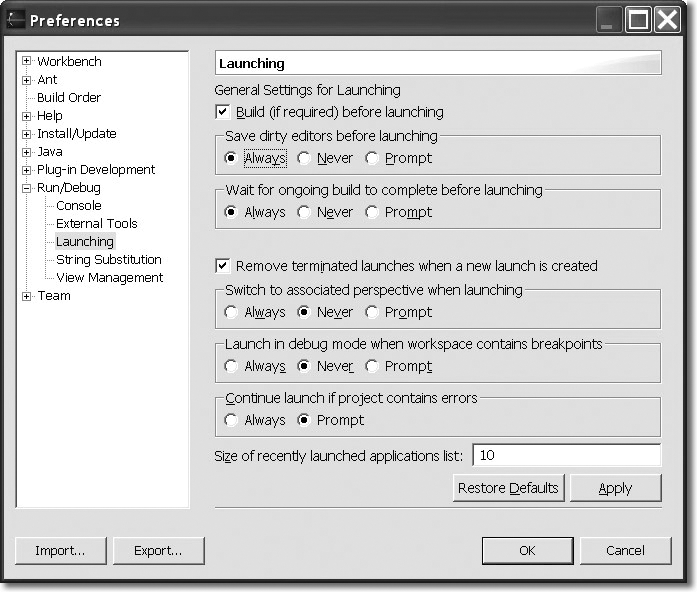698x593 pixels.
Task: Select Always for Switch to associated perspective
Action: point(232,312)
